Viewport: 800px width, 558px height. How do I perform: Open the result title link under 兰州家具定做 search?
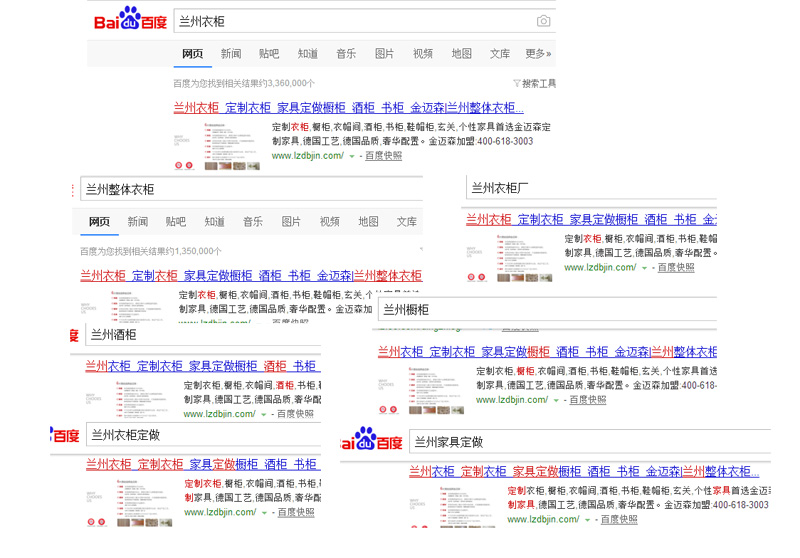(584, 472)
